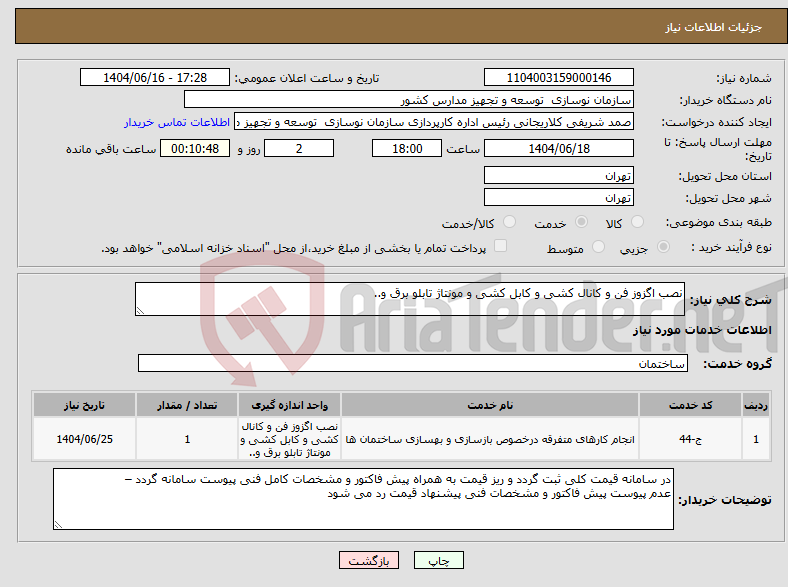Click the delivery province field تهران
Viewport: 788px width, 587px height.
(x=558, y=175)
